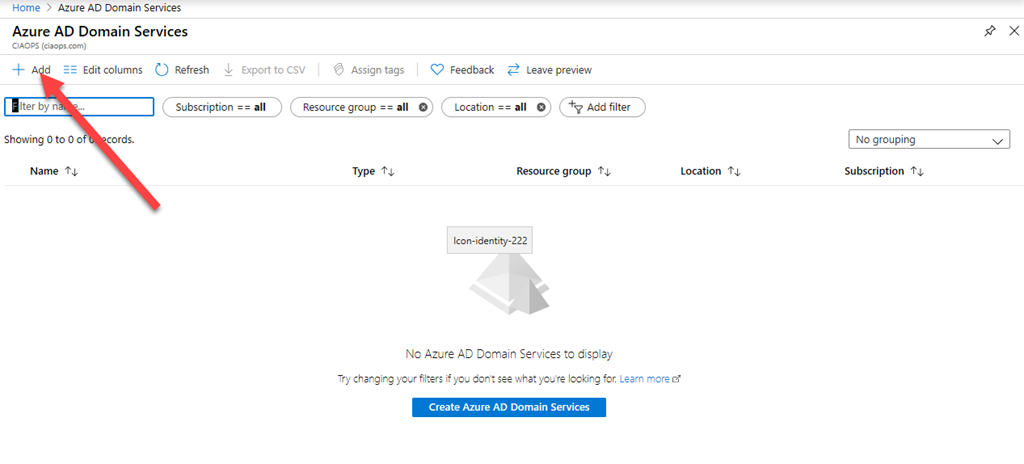Click the Feedback heart icon
This screenshot has height=464, width=1024.
(x=437, y=70)
